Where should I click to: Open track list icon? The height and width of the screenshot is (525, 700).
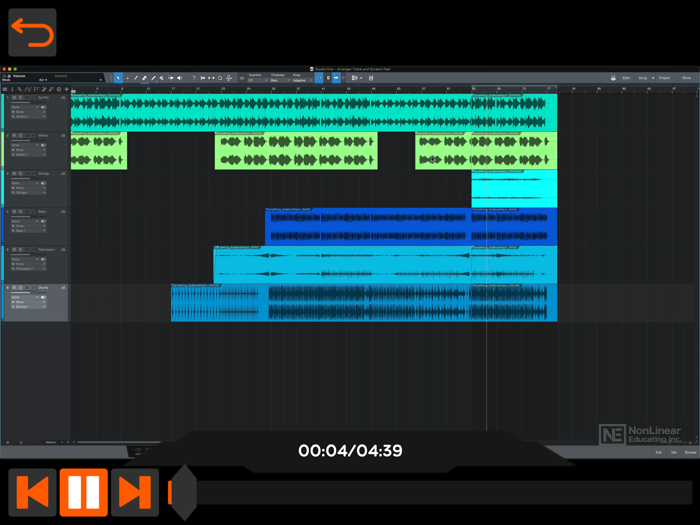pos(5,89)
